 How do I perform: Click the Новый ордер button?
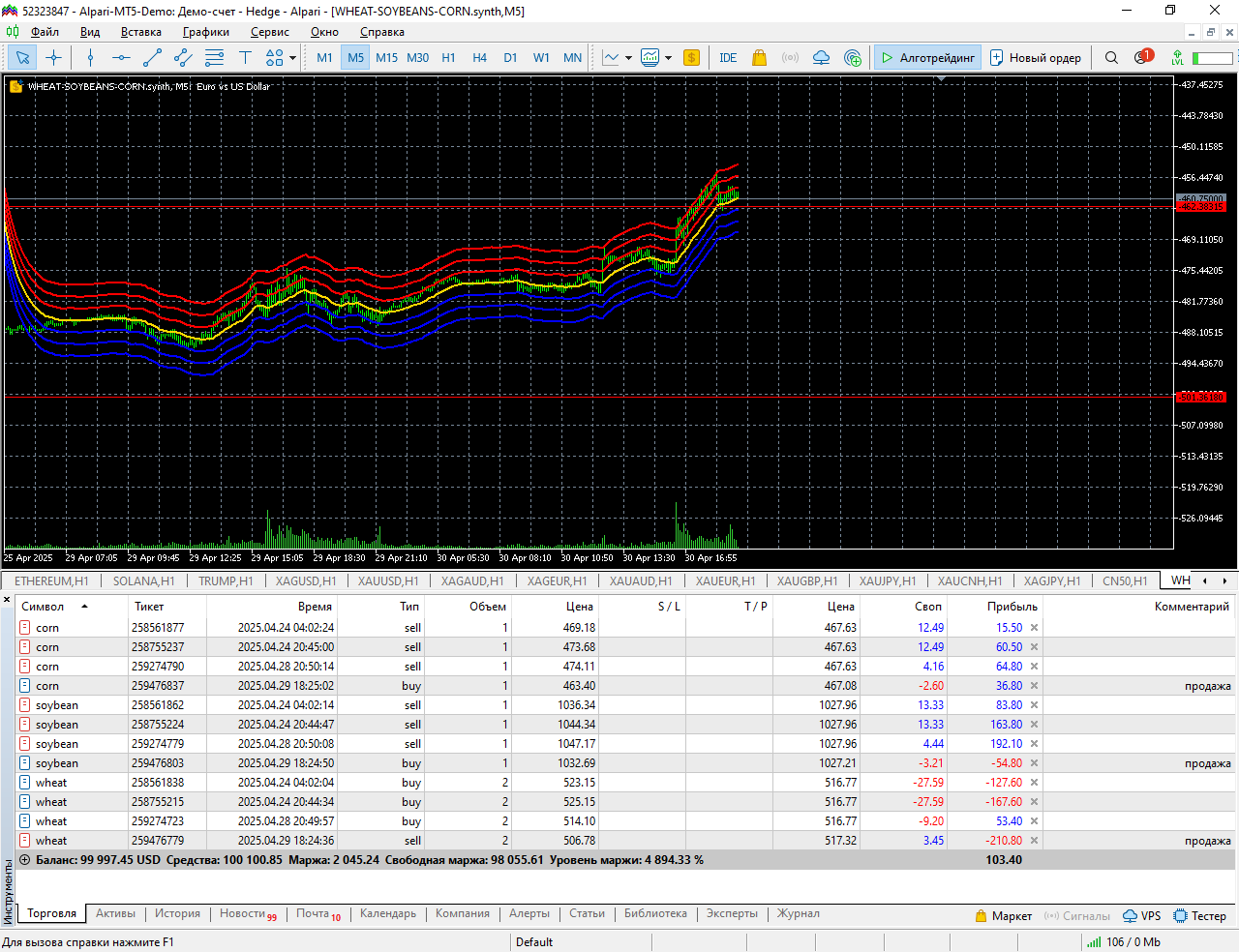click(x=1035, y=58)
